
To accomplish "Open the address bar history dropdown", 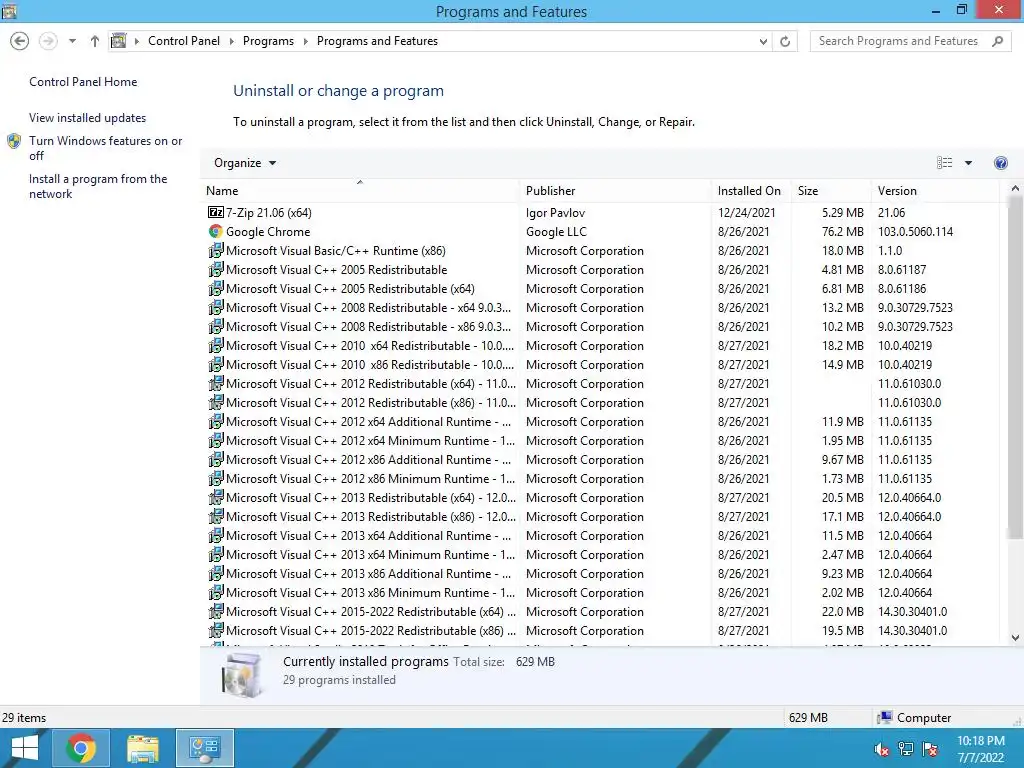I will tap(763, 41).
